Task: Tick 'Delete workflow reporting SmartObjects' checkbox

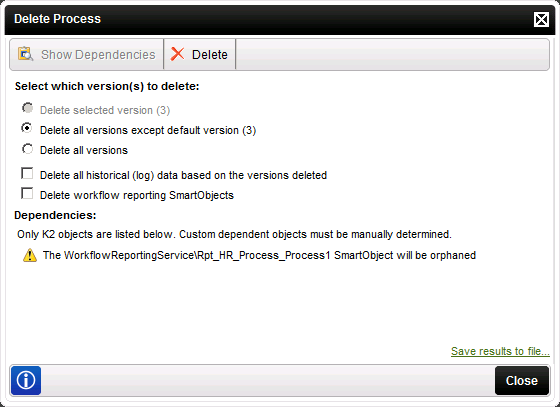Action: point(27,194)
